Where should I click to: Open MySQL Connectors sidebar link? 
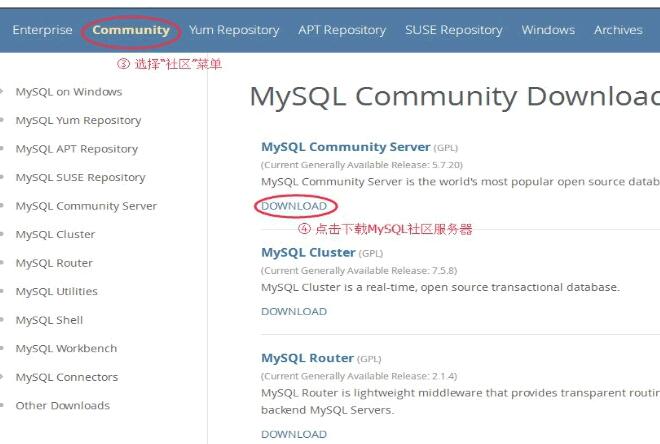pyautogui.click(x=67, y=377)
